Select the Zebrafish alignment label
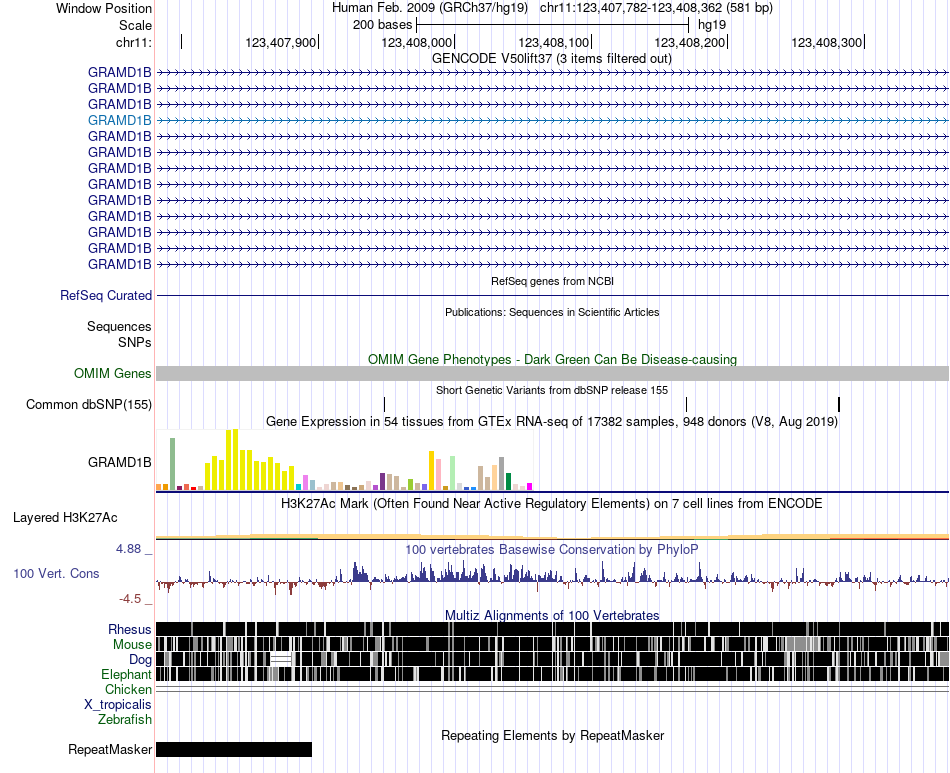The width and height of the screenshot is (950, 773). tap(125, 720)
